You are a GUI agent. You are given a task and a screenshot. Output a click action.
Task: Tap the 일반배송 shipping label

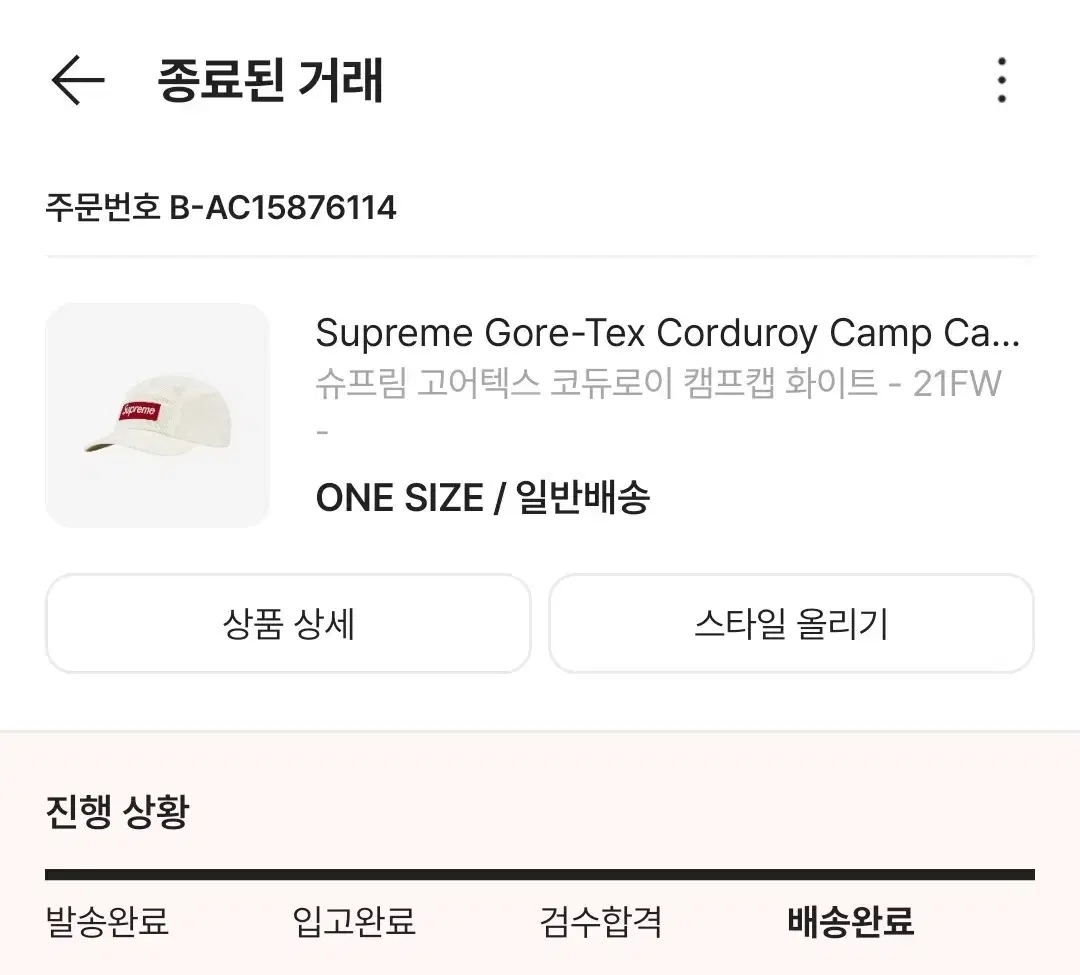(x=583, y=497)
